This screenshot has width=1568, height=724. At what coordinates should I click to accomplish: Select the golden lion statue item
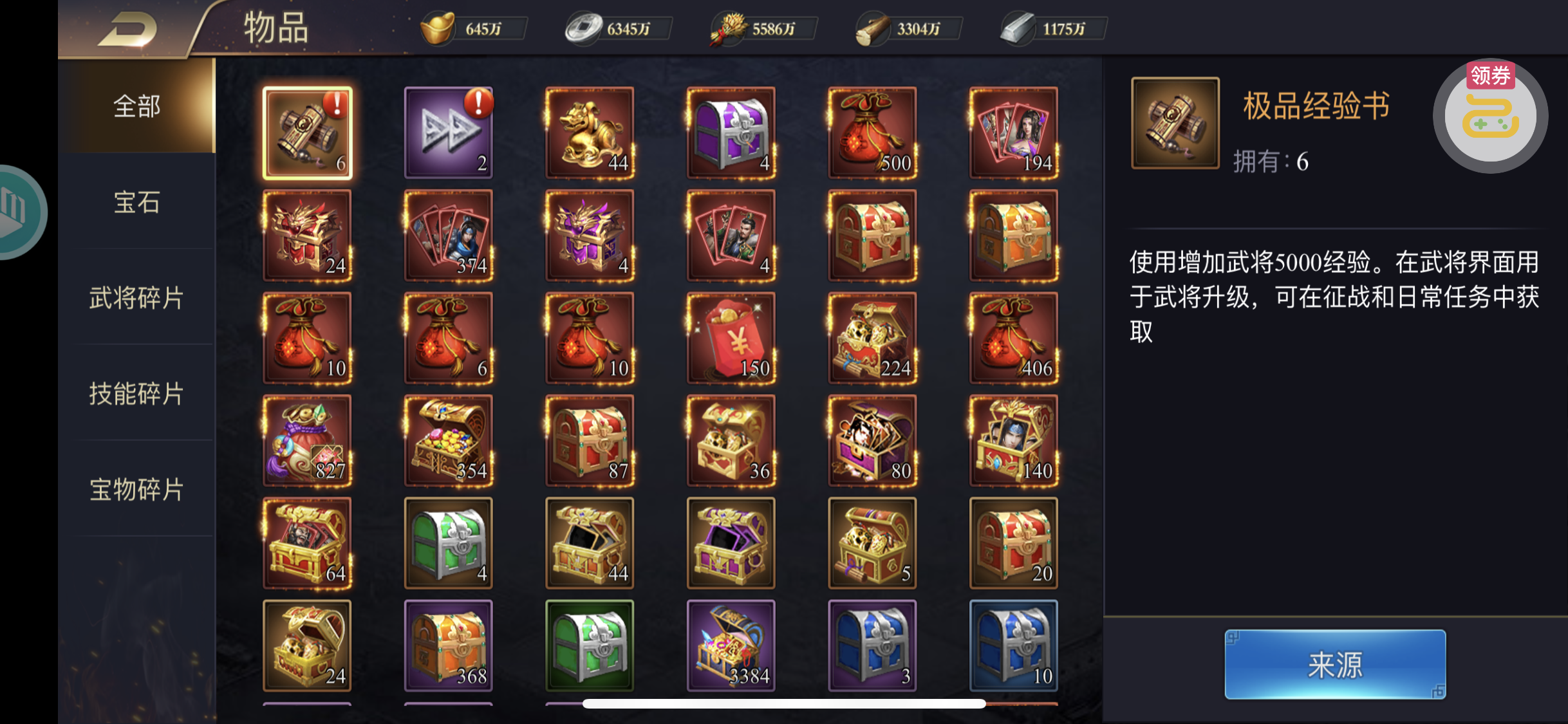(590, 133)
